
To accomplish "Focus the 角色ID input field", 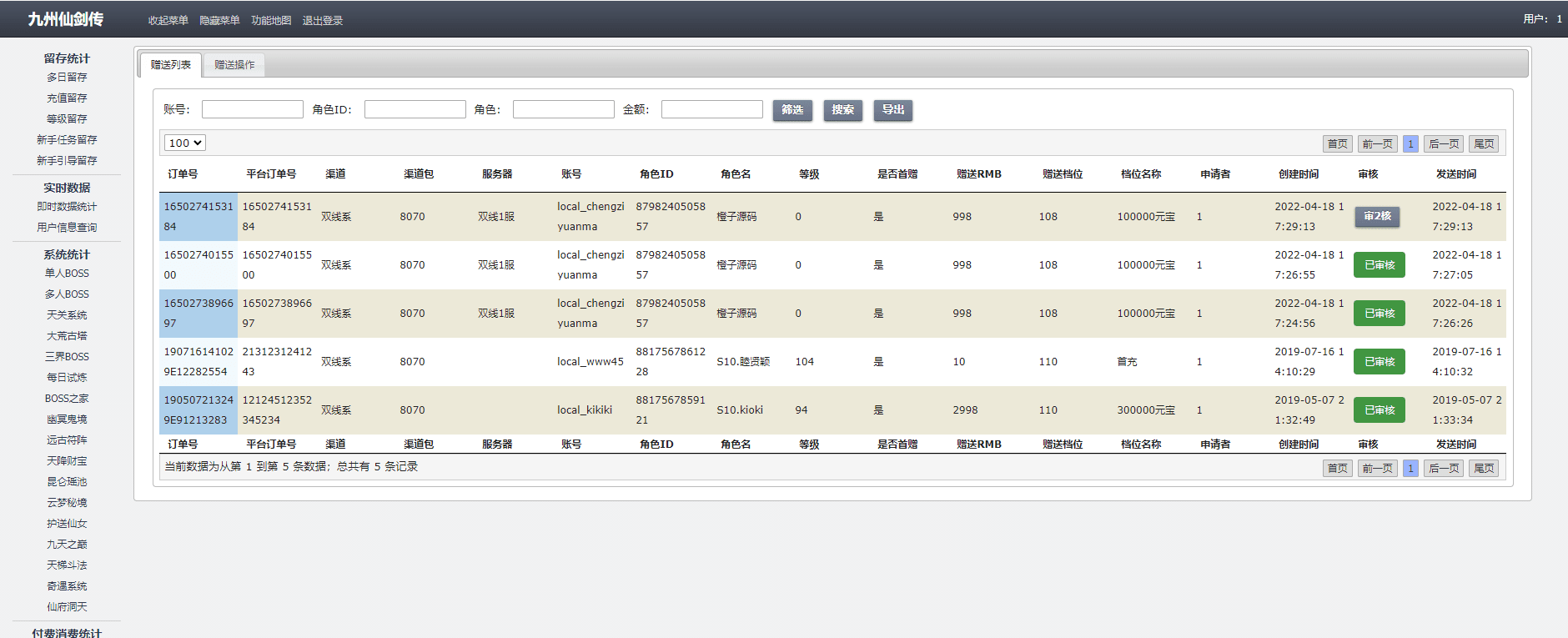I will pos(415,110).
